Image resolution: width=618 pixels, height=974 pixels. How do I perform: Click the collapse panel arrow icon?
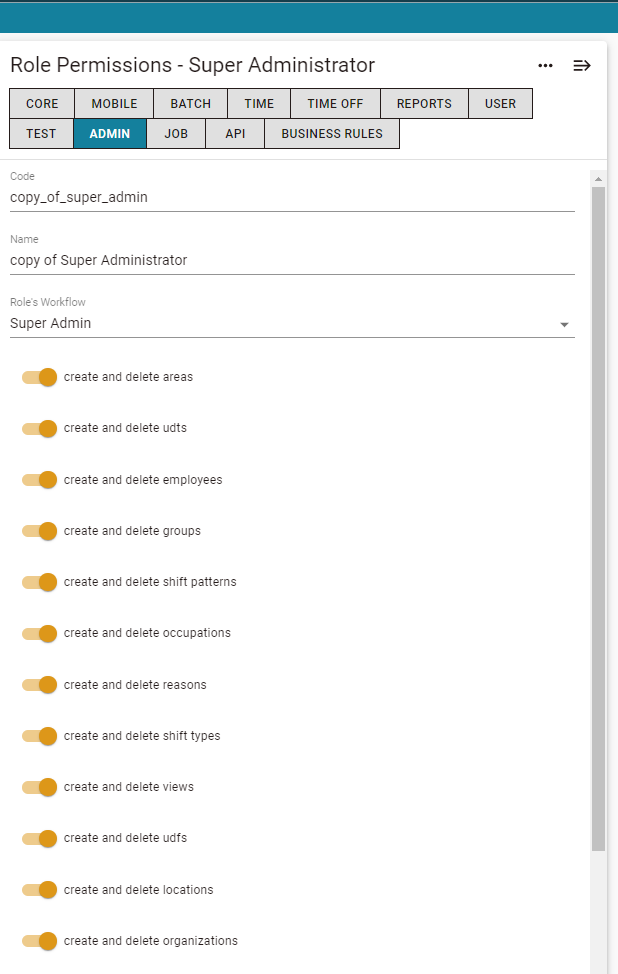coord(581,65)
